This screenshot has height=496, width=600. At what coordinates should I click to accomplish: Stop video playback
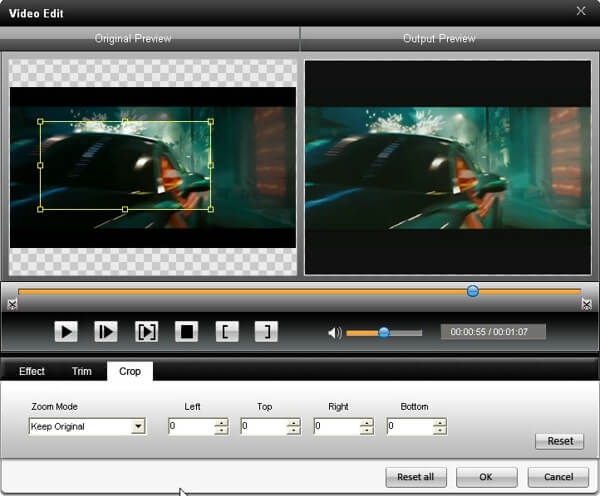tap(187, 331)
